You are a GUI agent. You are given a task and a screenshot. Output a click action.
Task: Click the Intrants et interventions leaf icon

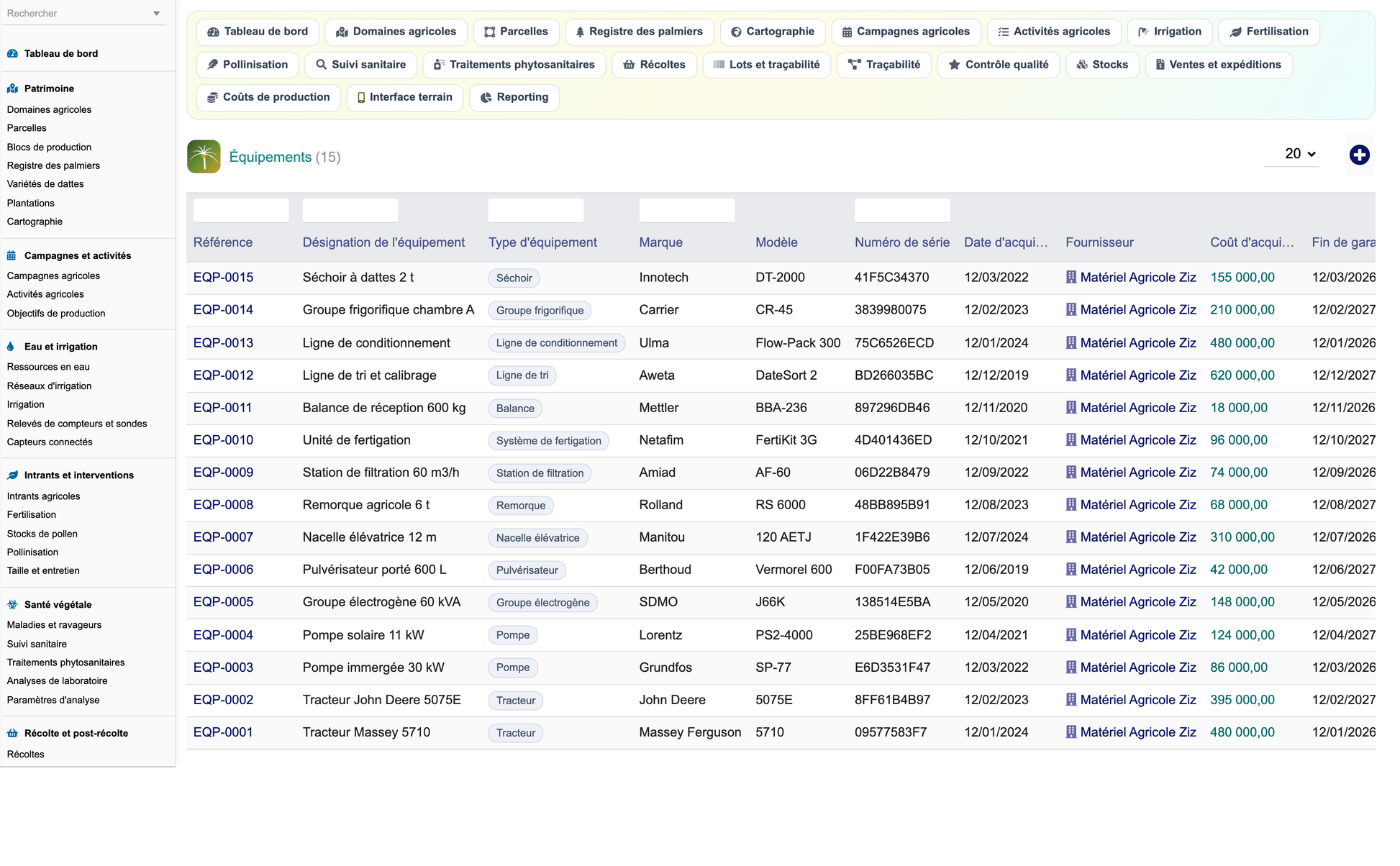[12, 475]
